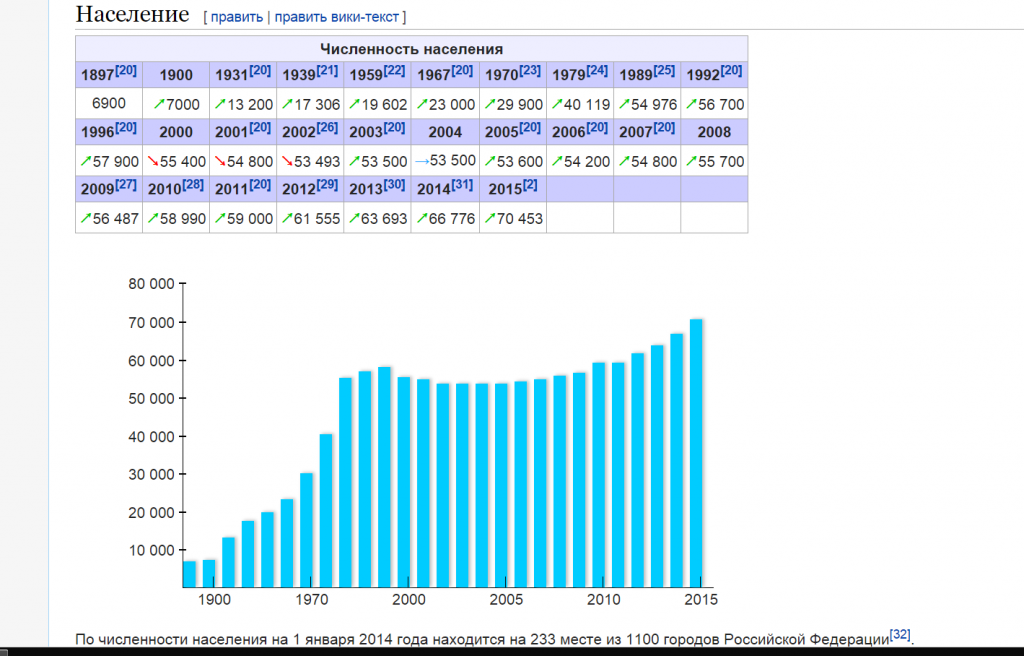This screenshot has width=1024, height=656.
Task: Click the green arrow next to 7000
Action: click(x=153, y=104)
